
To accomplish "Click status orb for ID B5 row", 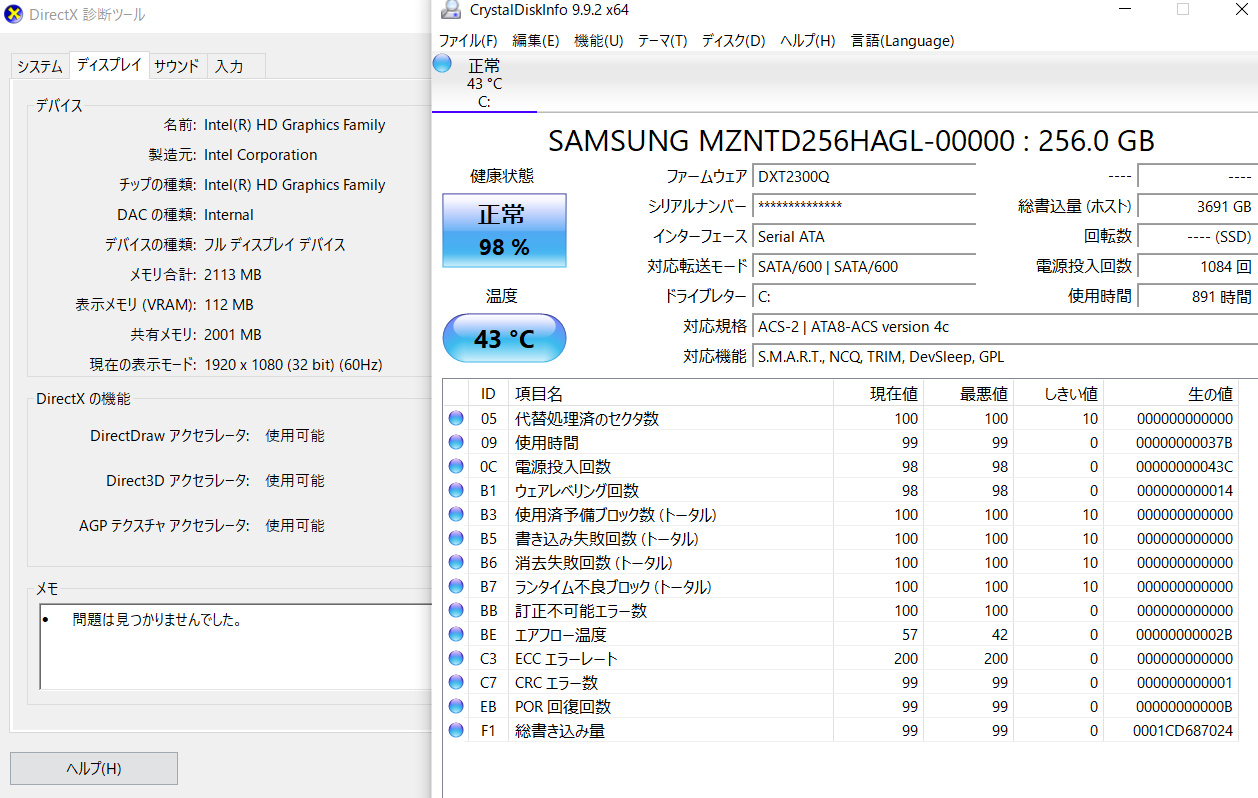I will pos(456,539).
